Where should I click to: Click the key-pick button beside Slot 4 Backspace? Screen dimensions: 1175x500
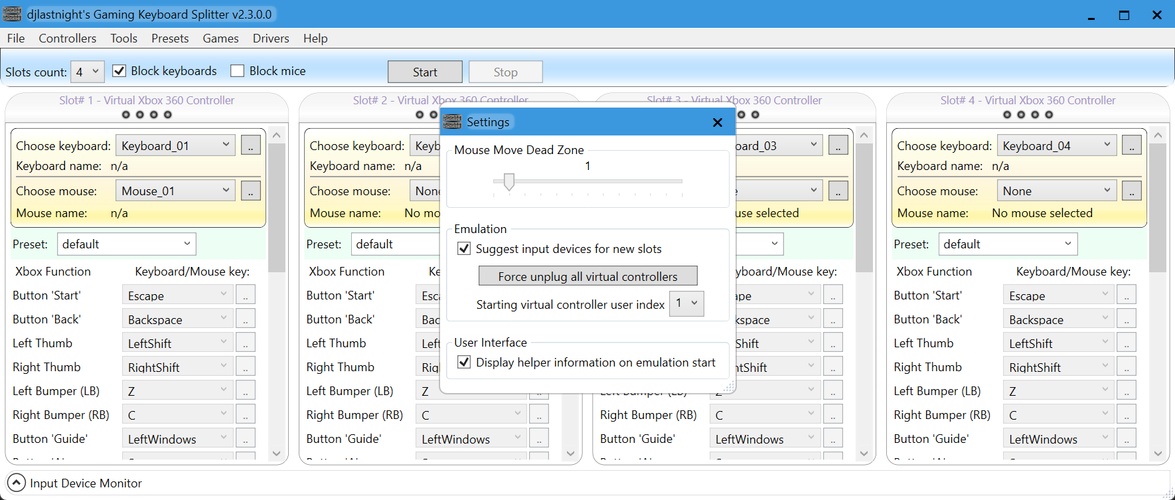[x=1126, y=319]
